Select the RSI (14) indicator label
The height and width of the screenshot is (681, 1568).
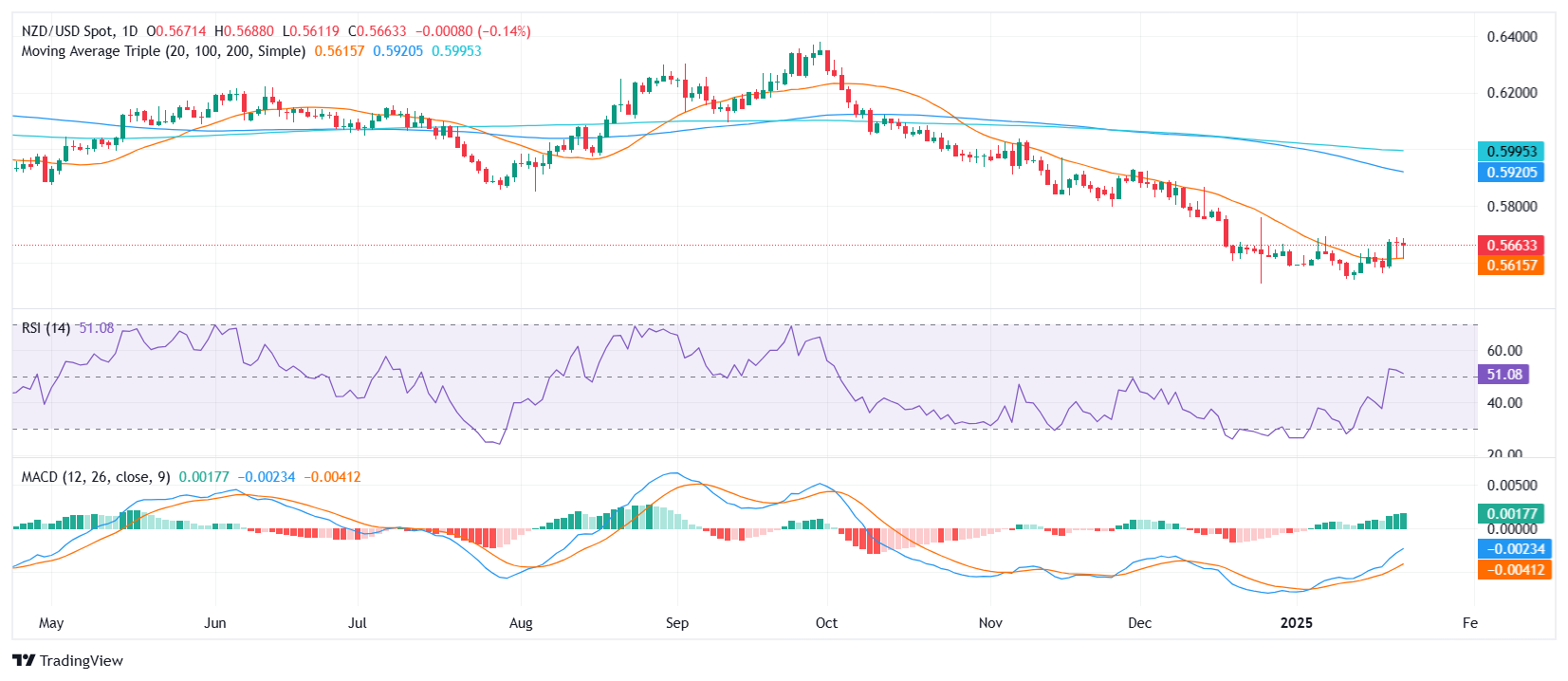pos(46,328)
